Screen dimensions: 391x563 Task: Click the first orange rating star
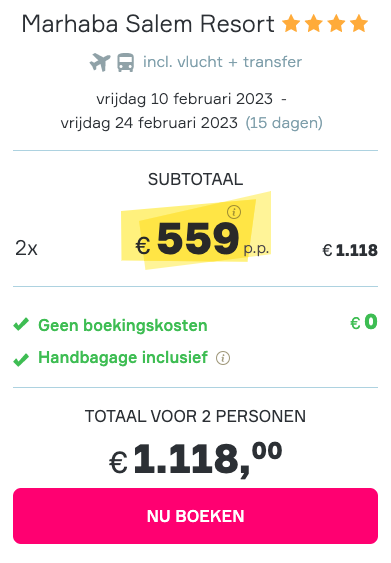pos(291,24)
